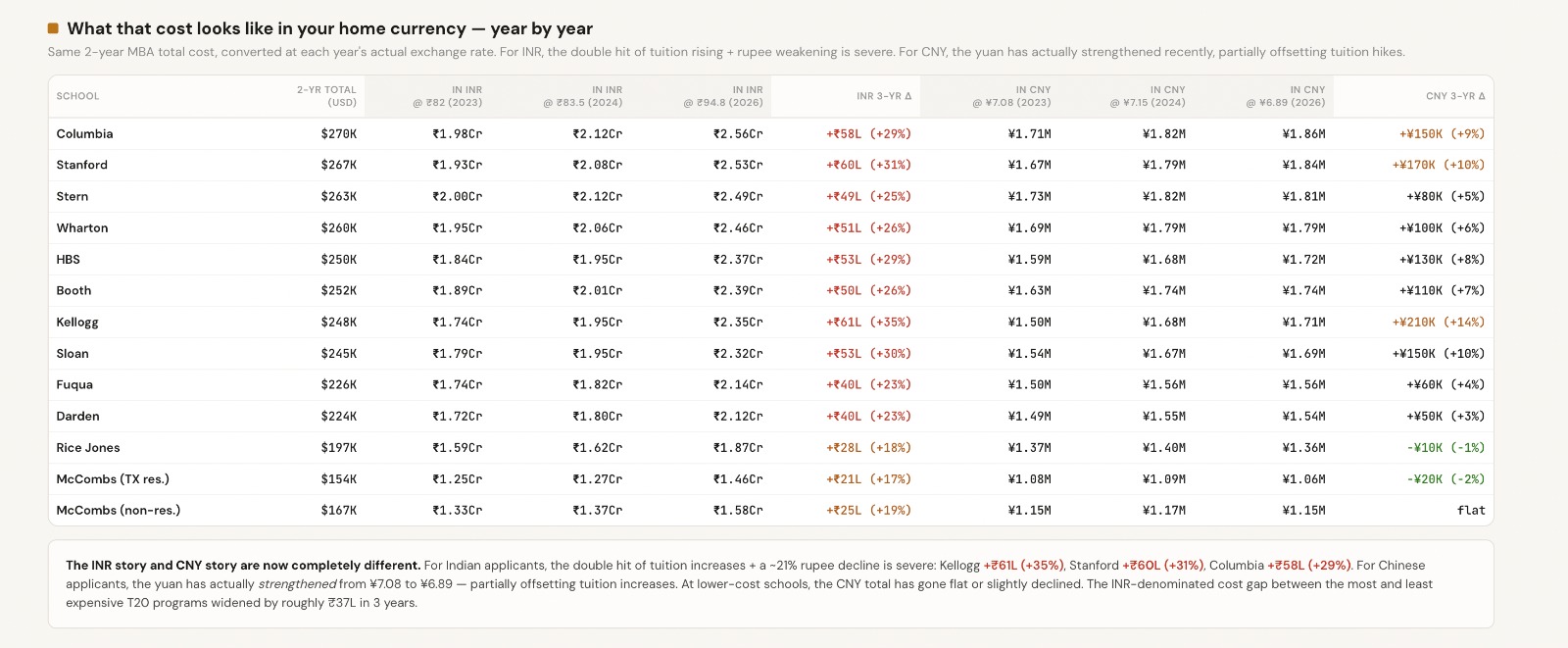Select the McCombs (TX res.) row name
This screenshot has width=1568, height=648.
click(x=113, y=479)
